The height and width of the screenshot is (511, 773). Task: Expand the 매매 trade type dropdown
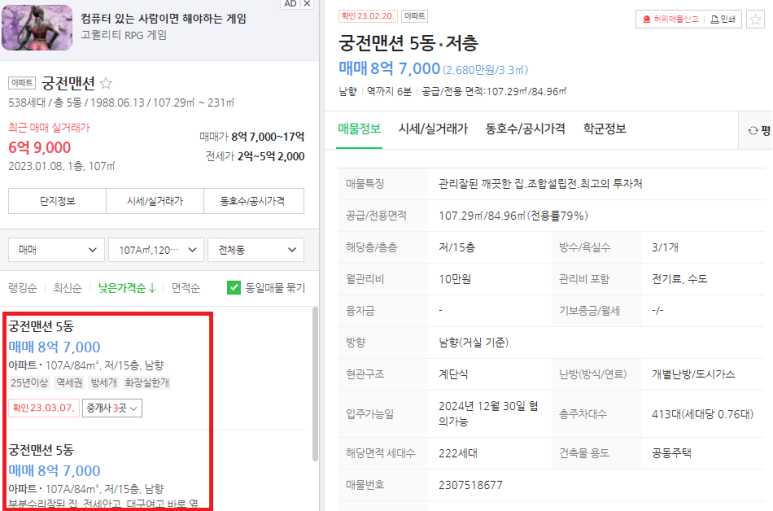pyautogui.click(x=56, y=250)
